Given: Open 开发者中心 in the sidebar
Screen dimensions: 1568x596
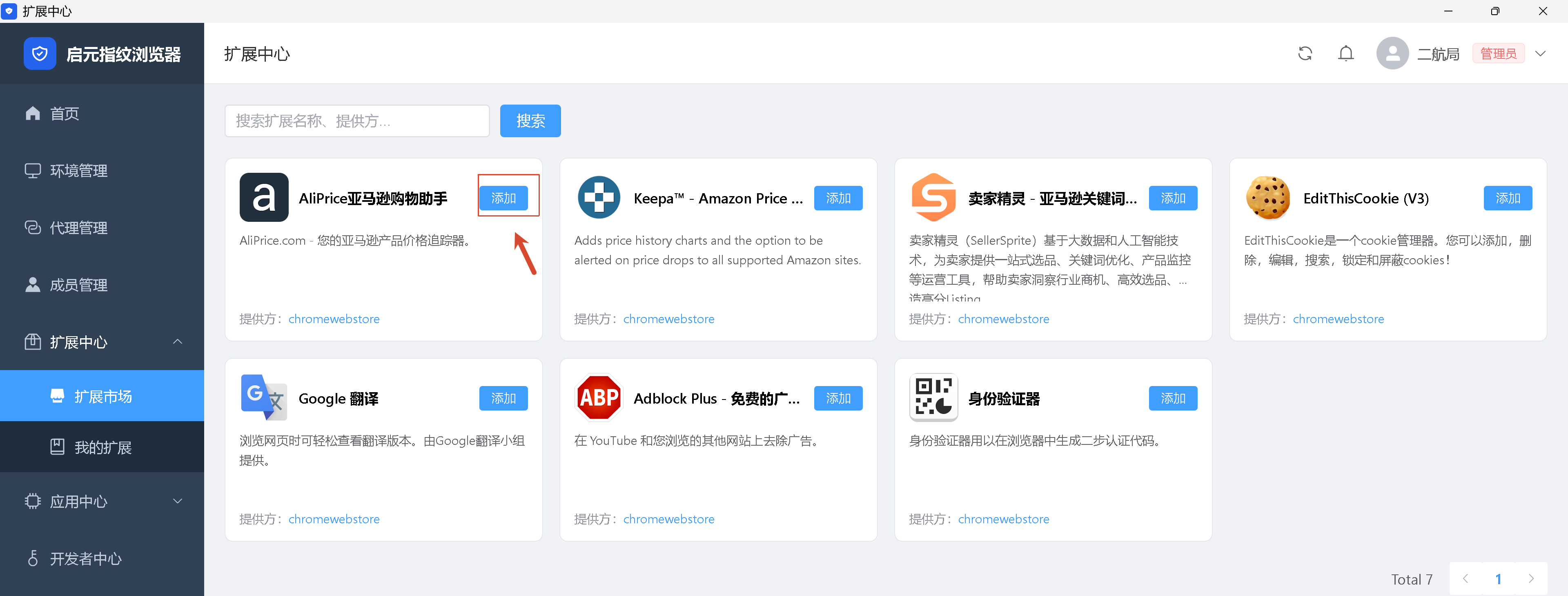Looking at the screenshot, I should (102, 558).
